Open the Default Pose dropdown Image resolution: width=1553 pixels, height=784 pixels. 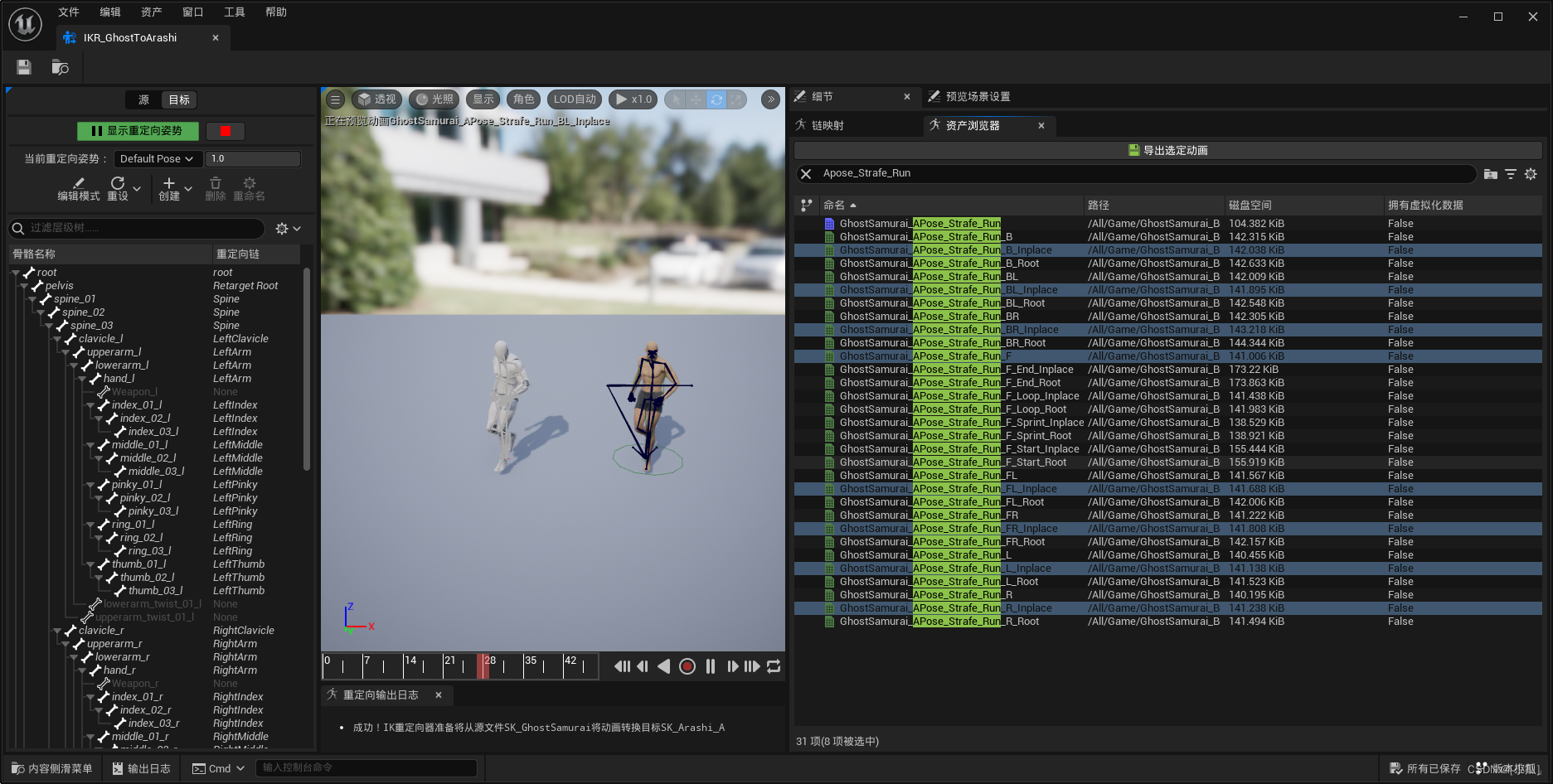tap(157, 159)
